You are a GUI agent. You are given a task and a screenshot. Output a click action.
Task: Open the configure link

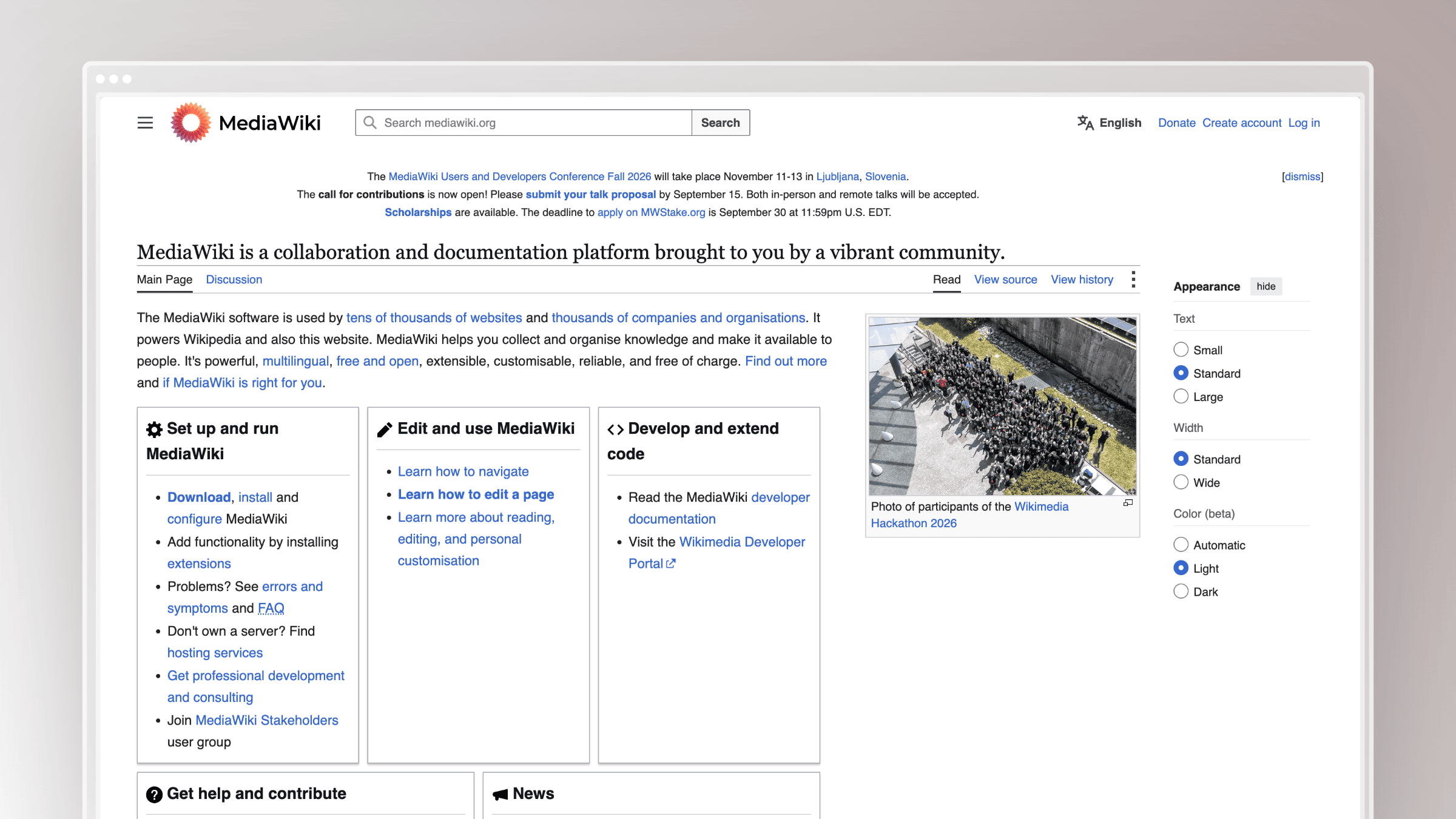pyautogui.click(x=195, y=519)
